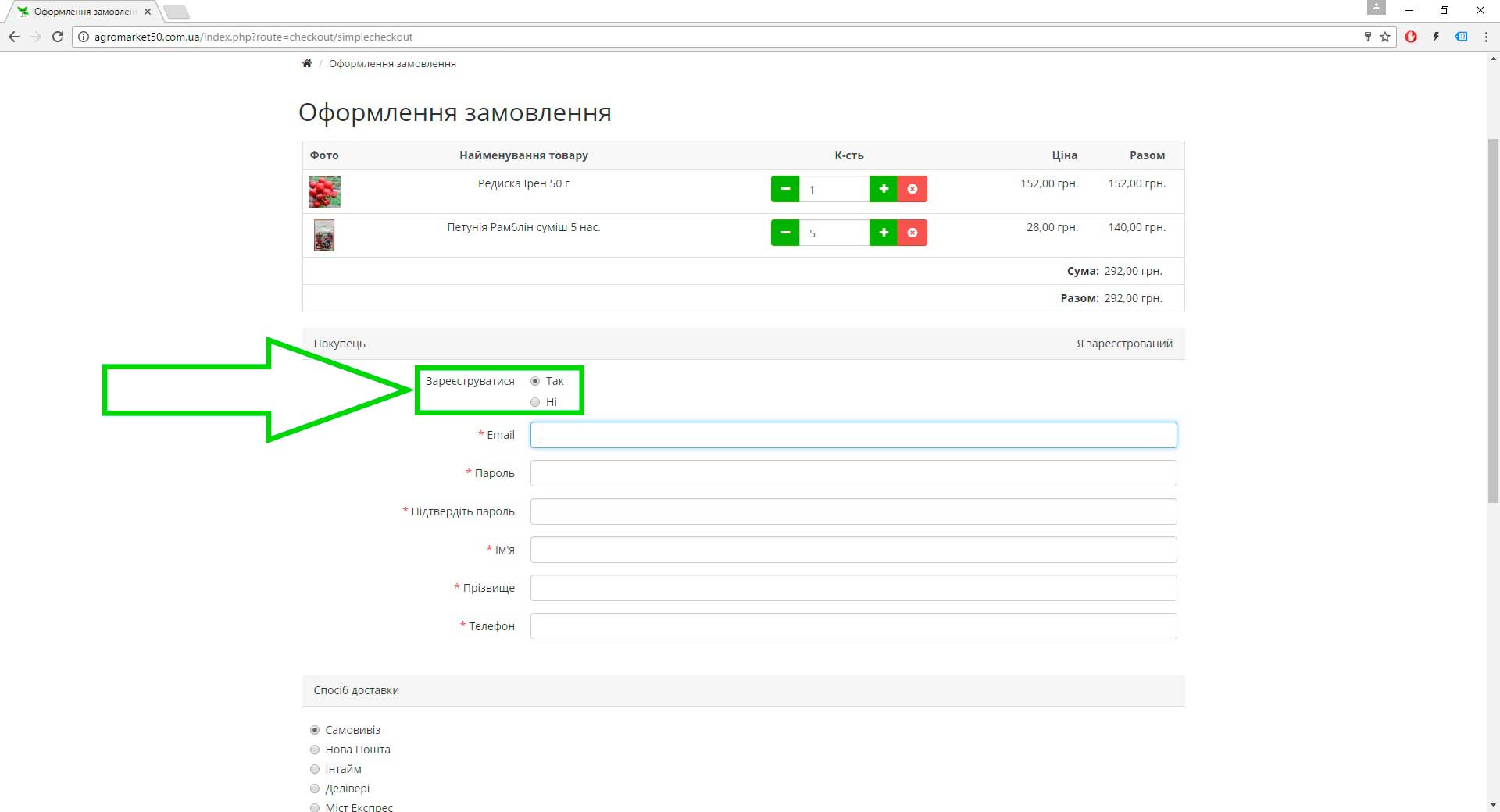Bookmark this page with star icon
The height and width of the screenshot is (812, 1500).
pos(1385,37)
